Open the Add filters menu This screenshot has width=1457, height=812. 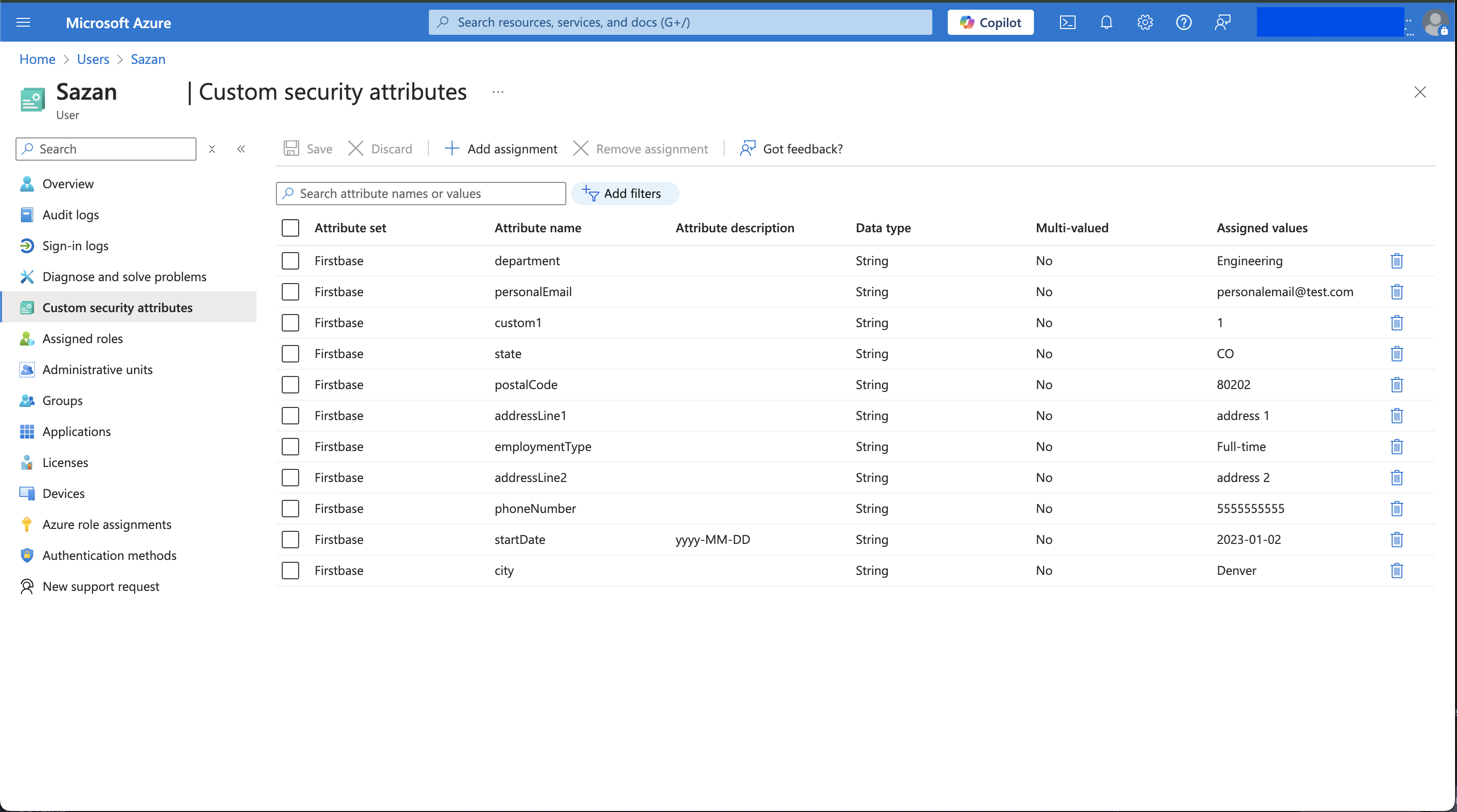pos(625,194)
